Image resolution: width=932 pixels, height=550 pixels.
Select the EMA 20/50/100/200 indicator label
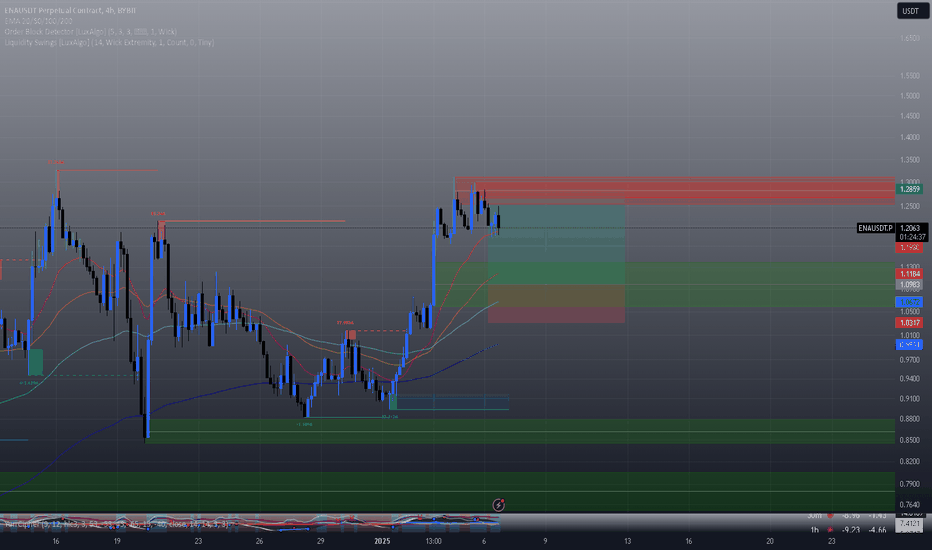point(39,21)
